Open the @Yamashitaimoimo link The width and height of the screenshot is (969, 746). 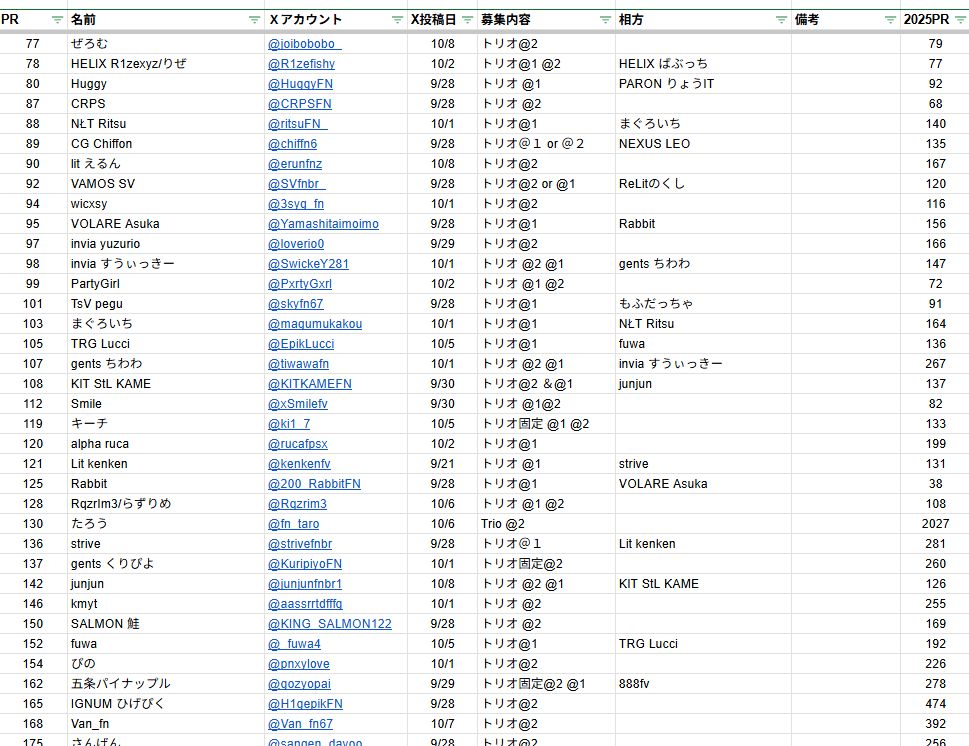click(323, 224)
